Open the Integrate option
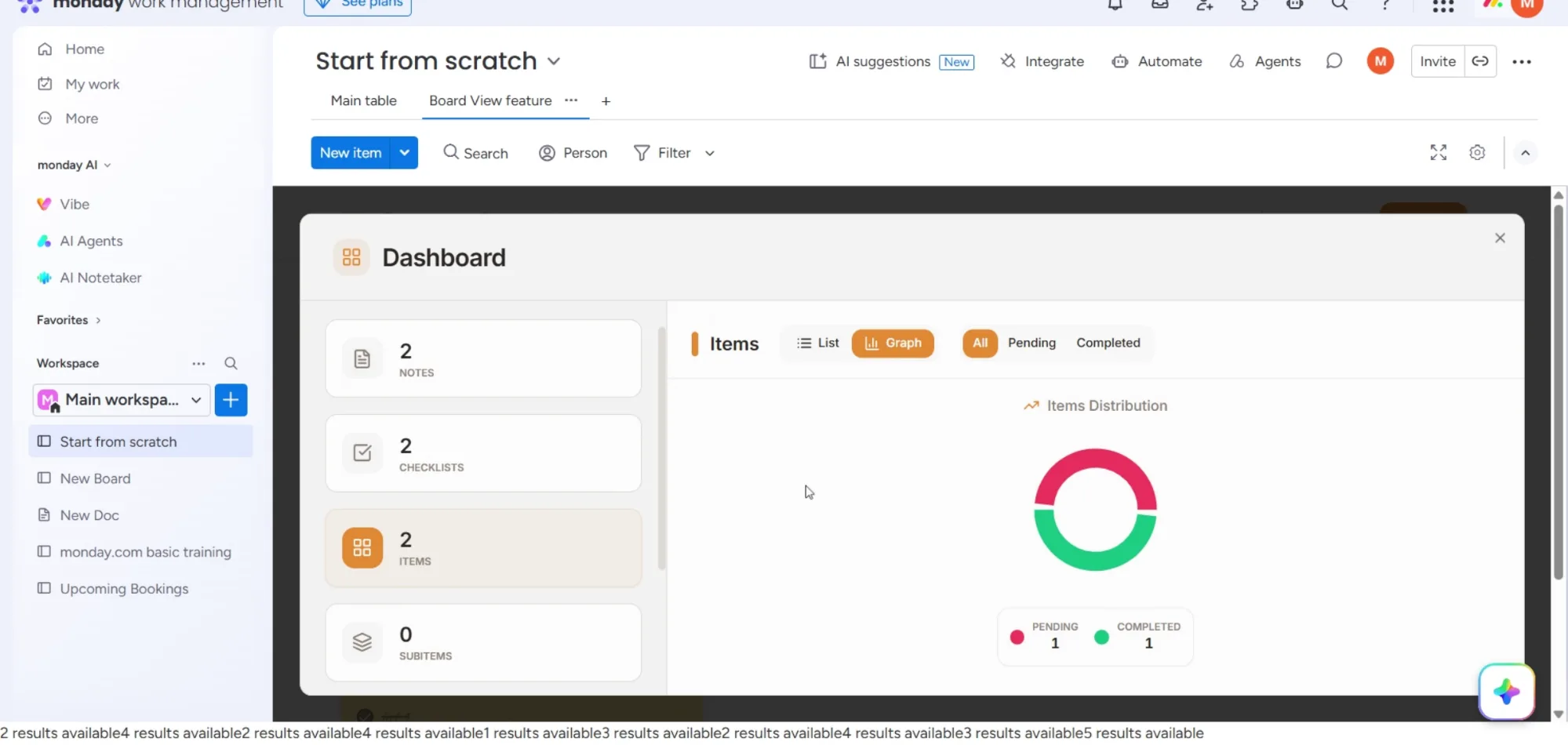Image resolution: width=1568 pixels, height=745 pixels. point(1042,61)
